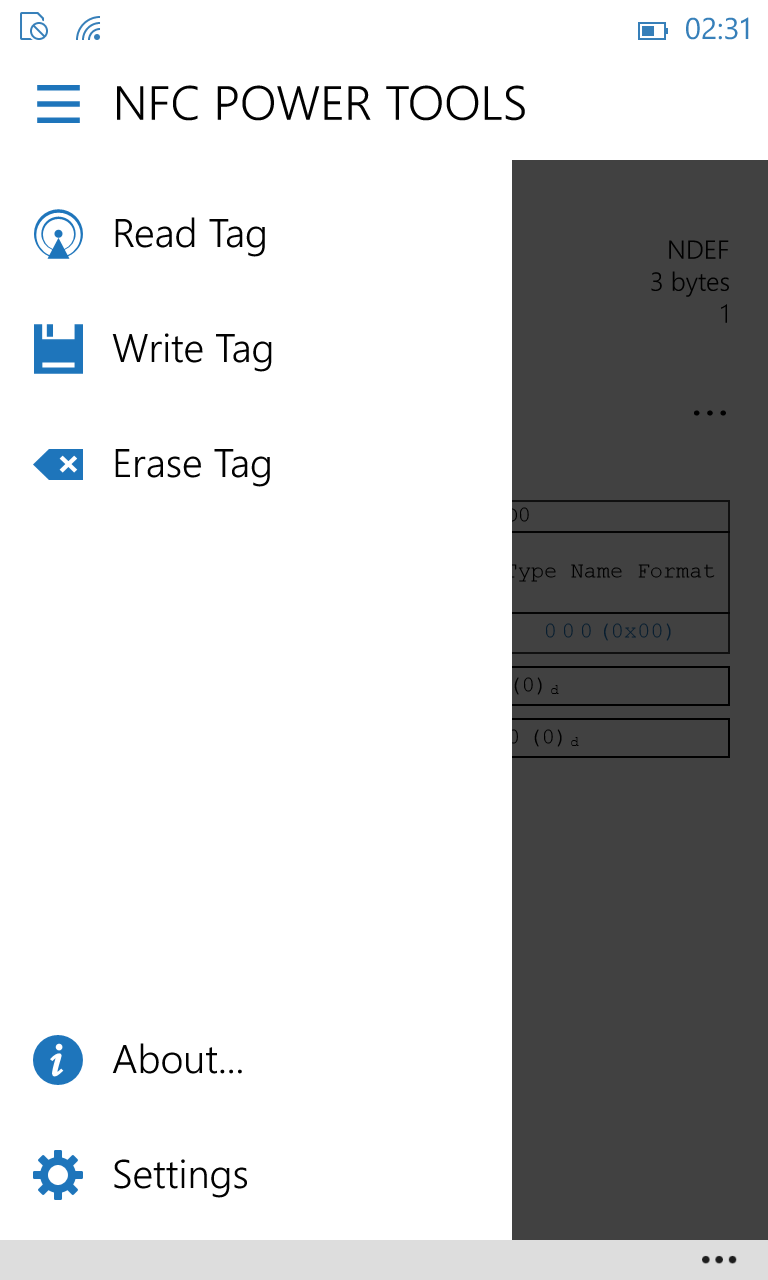Open the 0x00 value dropdown field
This screenshot has height=1280, width=768.
620,633
